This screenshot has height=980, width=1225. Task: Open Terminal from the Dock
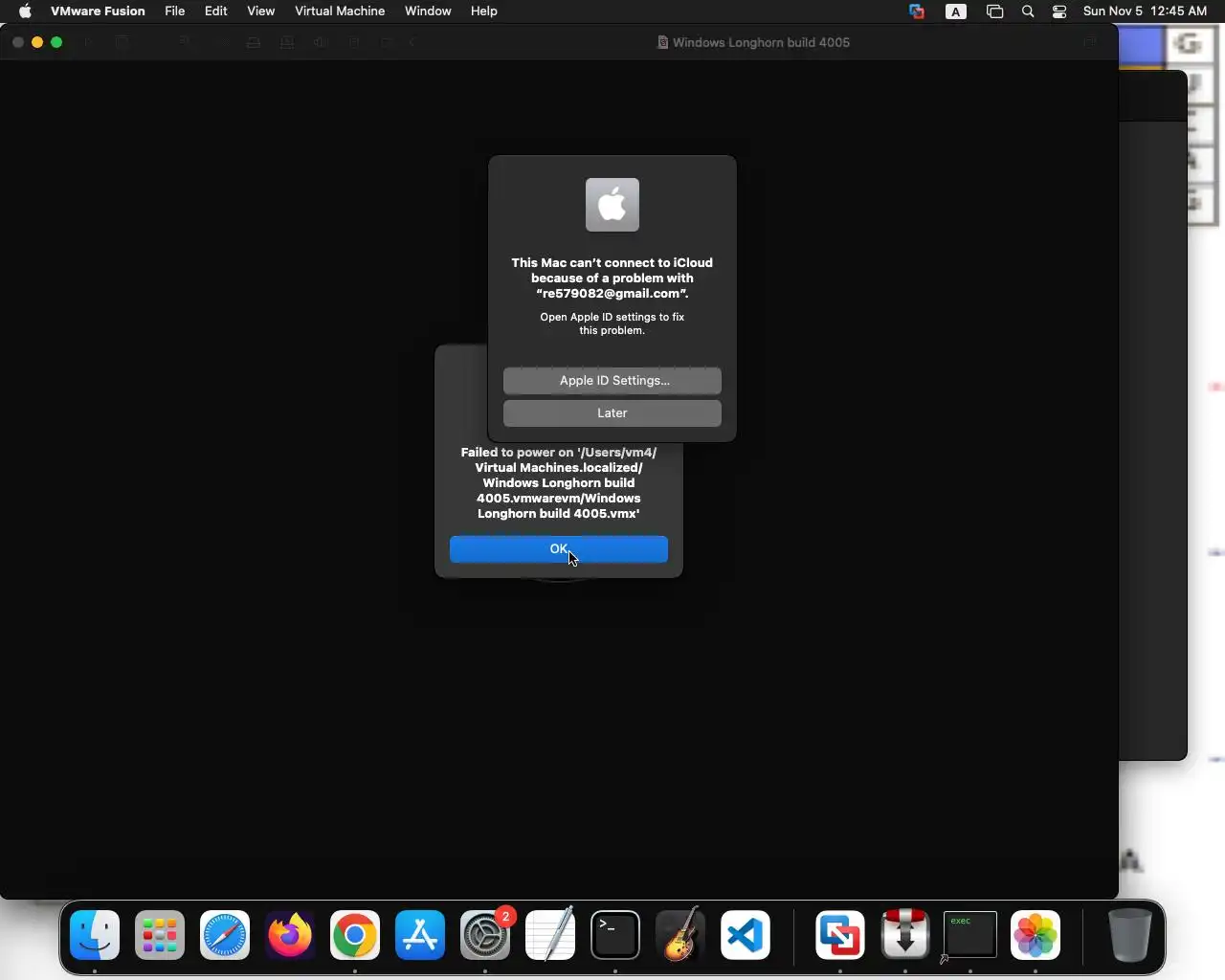pos(615,935)
